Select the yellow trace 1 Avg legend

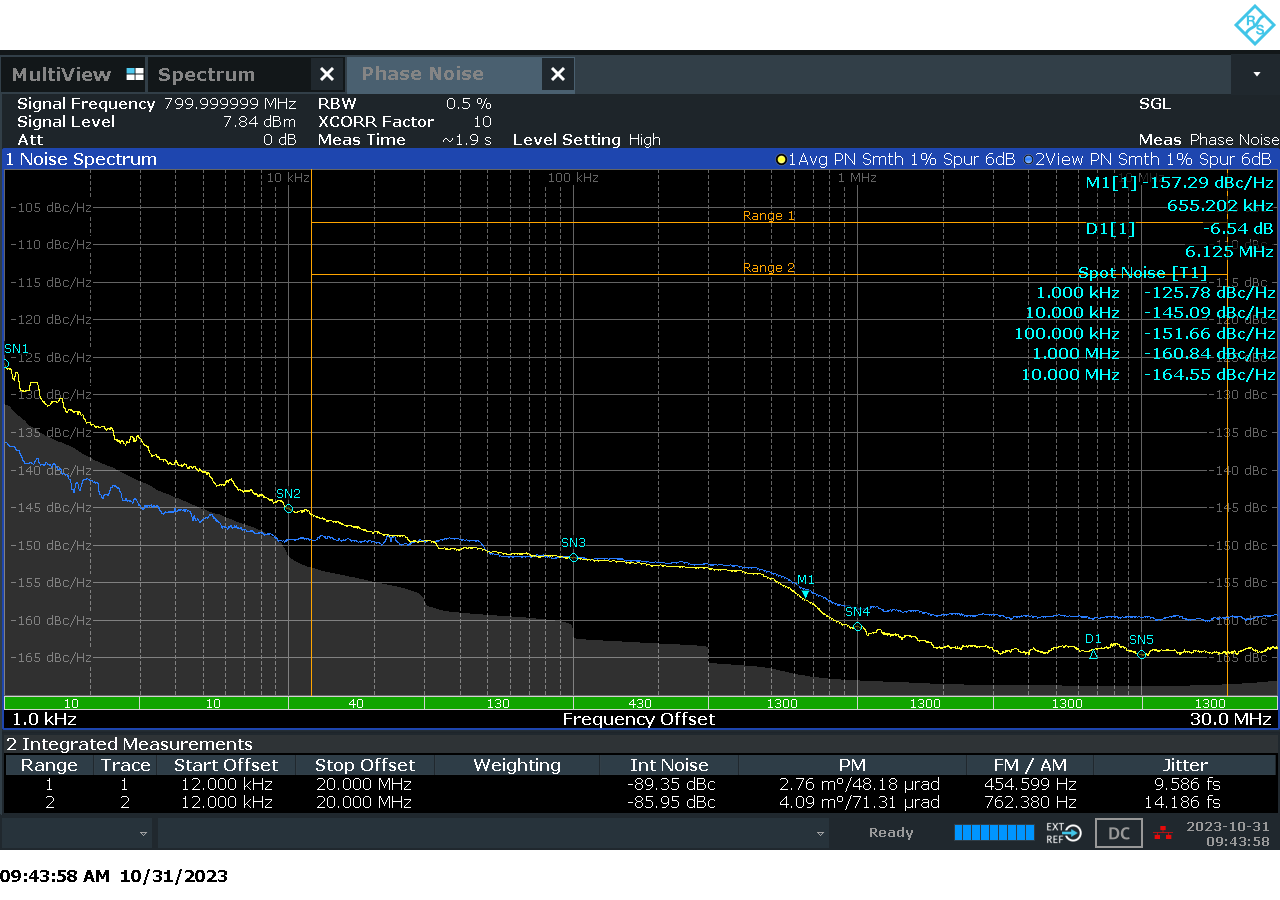pyautogui.click(x=896, y=160)
